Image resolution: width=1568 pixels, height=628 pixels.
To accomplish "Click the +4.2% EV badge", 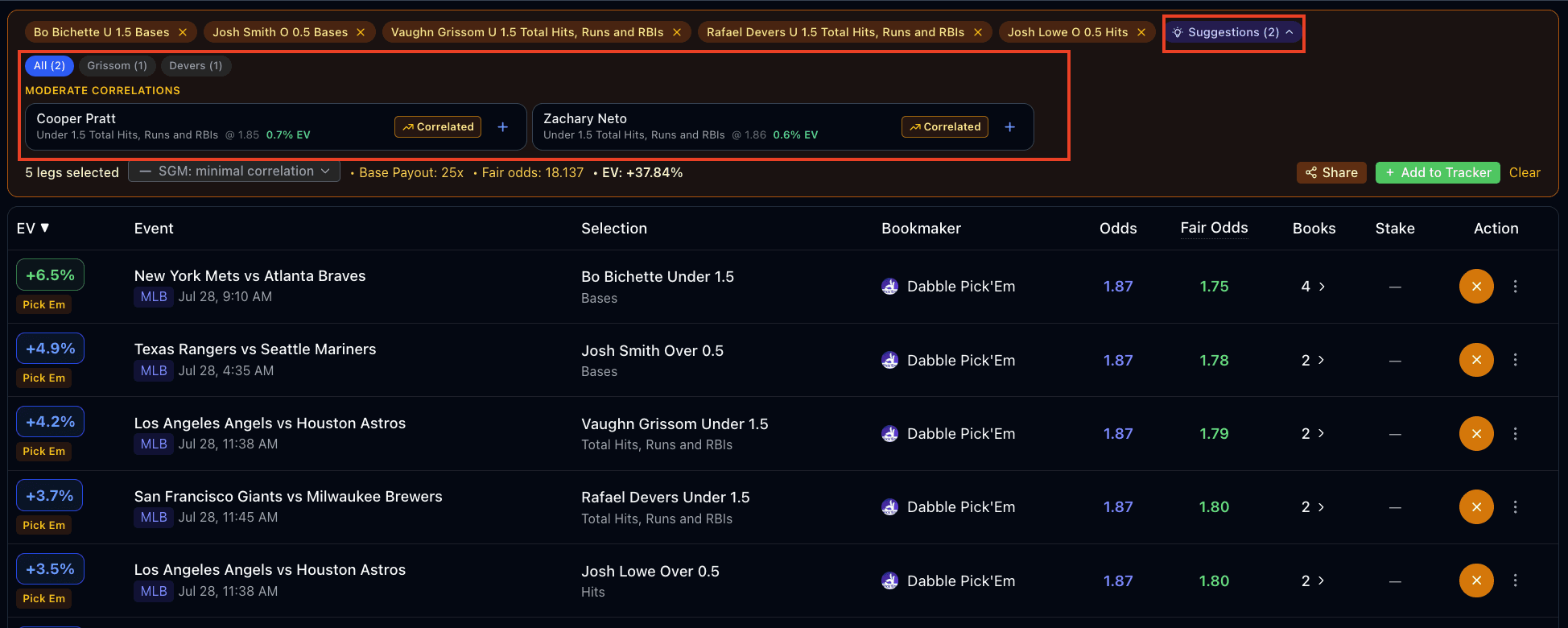I will (50, 422).
